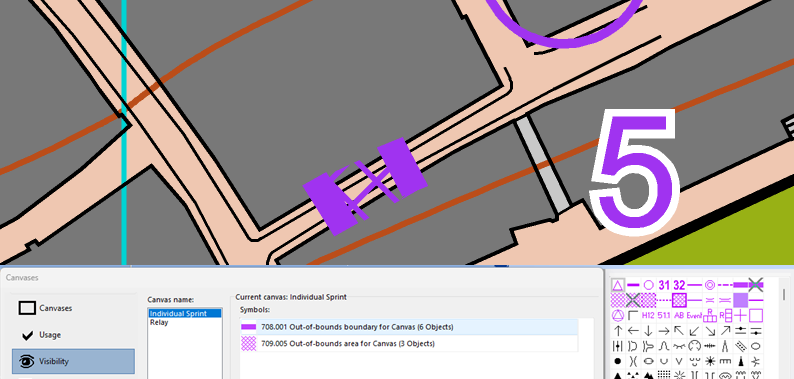Viewport: 794px width, 379px height.
Task: Open the Visibility section with eye icon
Action: coord(73,361)
